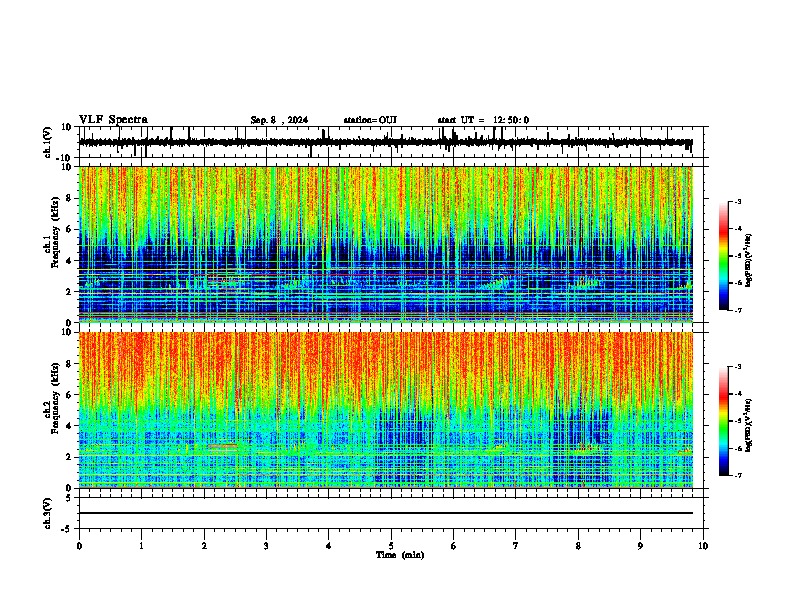Image resolution: width=792 pixels, height=612 pixels.
Task: Click the "ch.3(V)" axis label
Action: (47, 513)
